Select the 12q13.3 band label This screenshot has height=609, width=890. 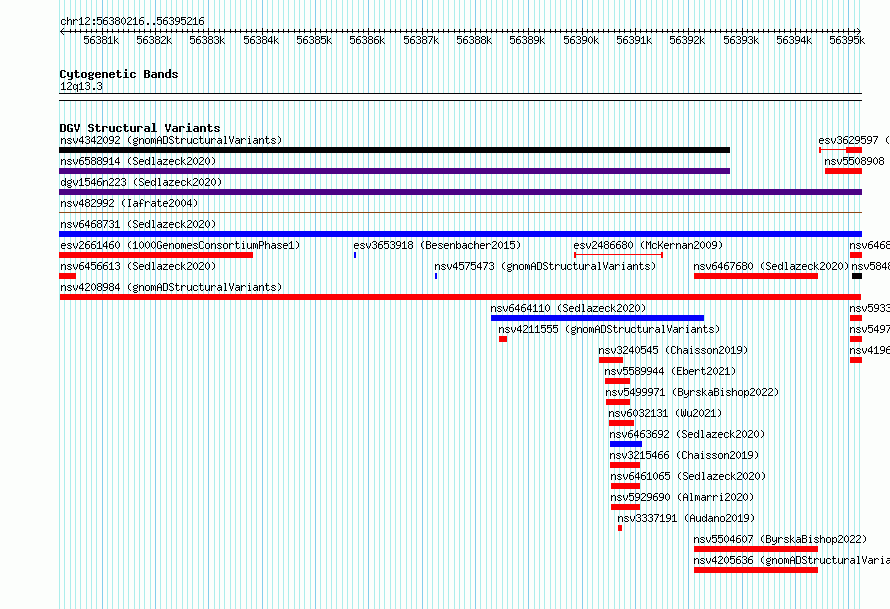point(81,86)
